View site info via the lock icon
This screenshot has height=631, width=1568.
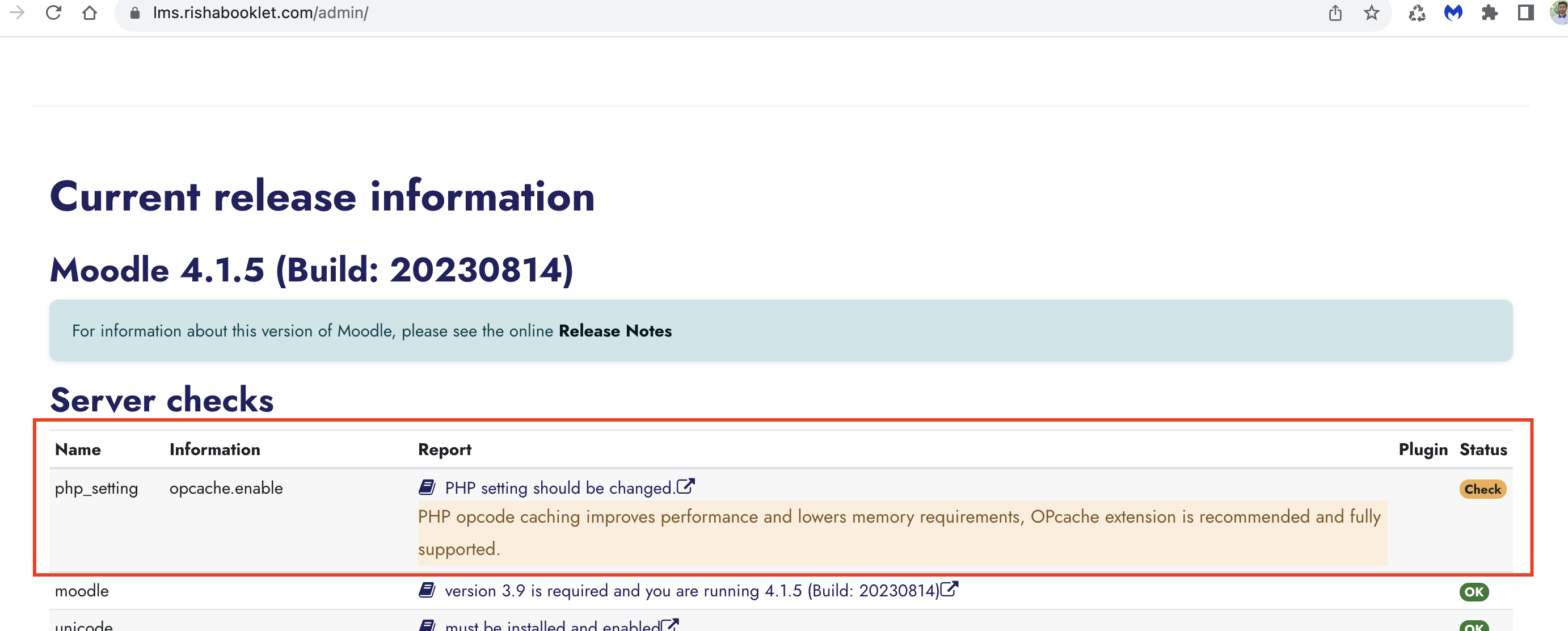(x=135, y=13)
